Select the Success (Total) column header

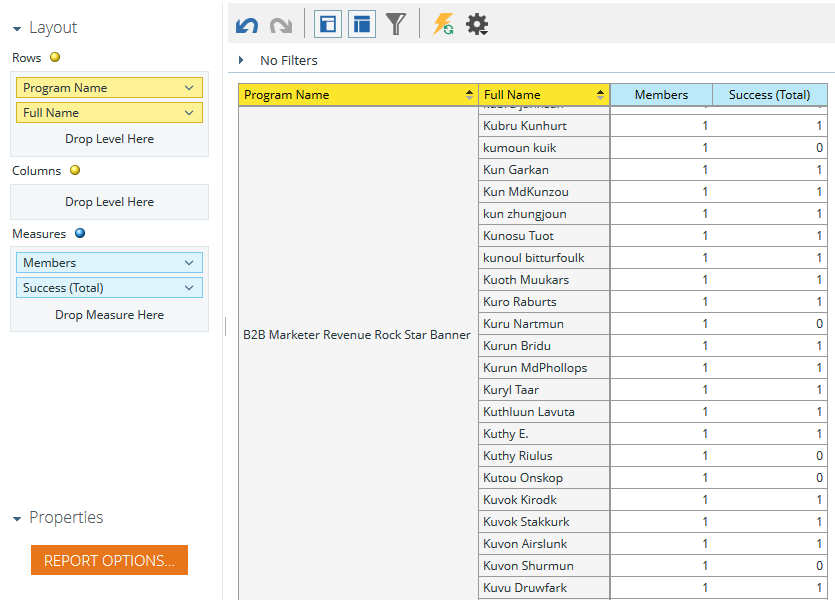[x=769, y=95]
